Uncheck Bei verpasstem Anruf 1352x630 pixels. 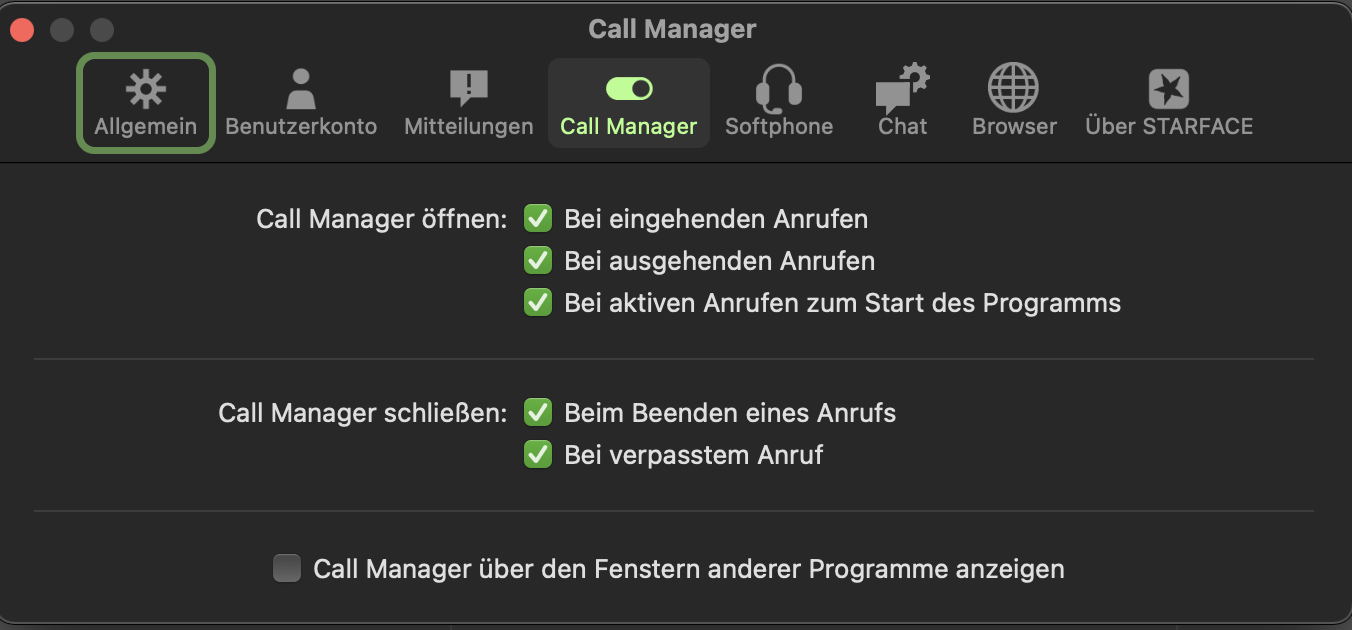pyautogui.click(x=538, y=454)
